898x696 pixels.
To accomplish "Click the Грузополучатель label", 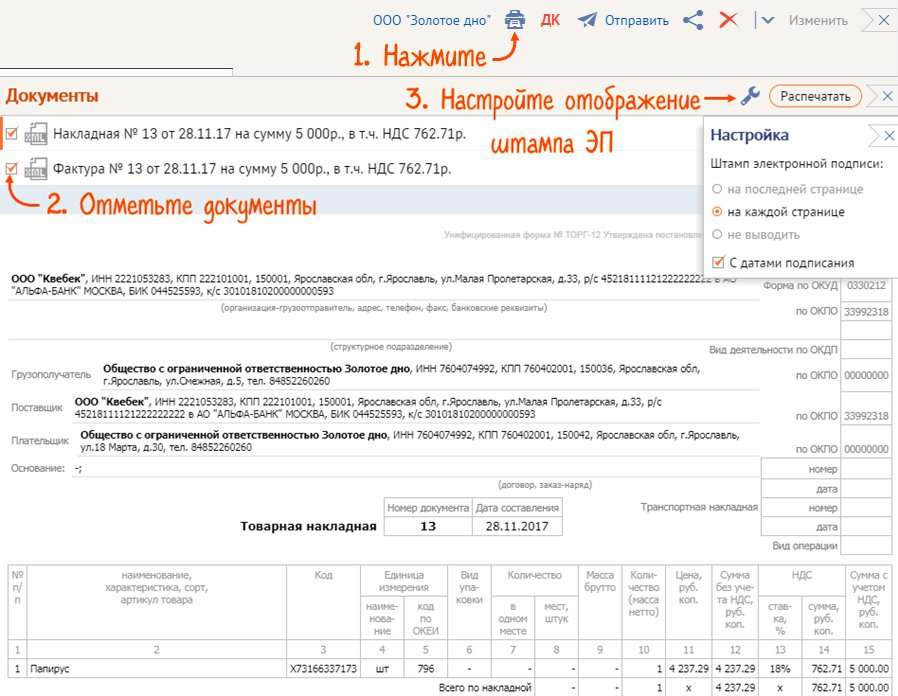I will [x=51, y=375].
